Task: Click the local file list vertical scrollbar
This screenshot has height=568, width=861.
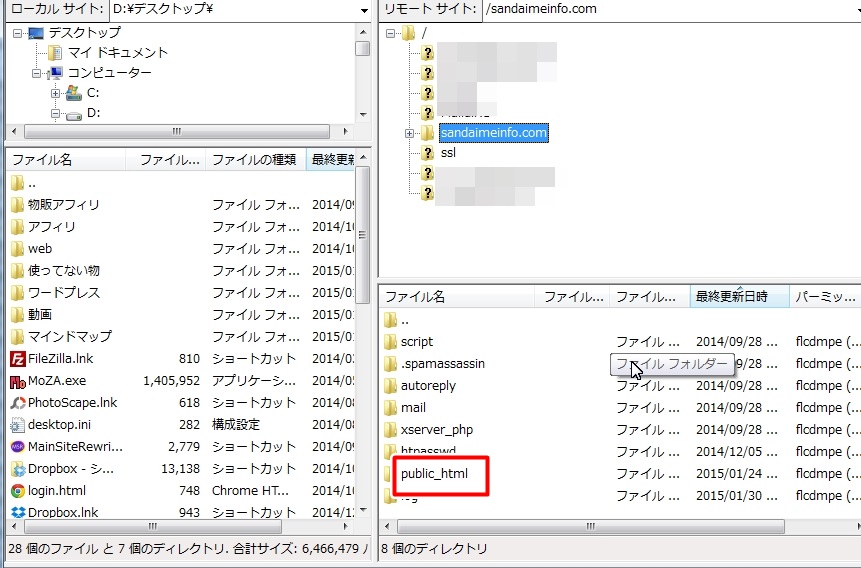Action: [362, 235]
